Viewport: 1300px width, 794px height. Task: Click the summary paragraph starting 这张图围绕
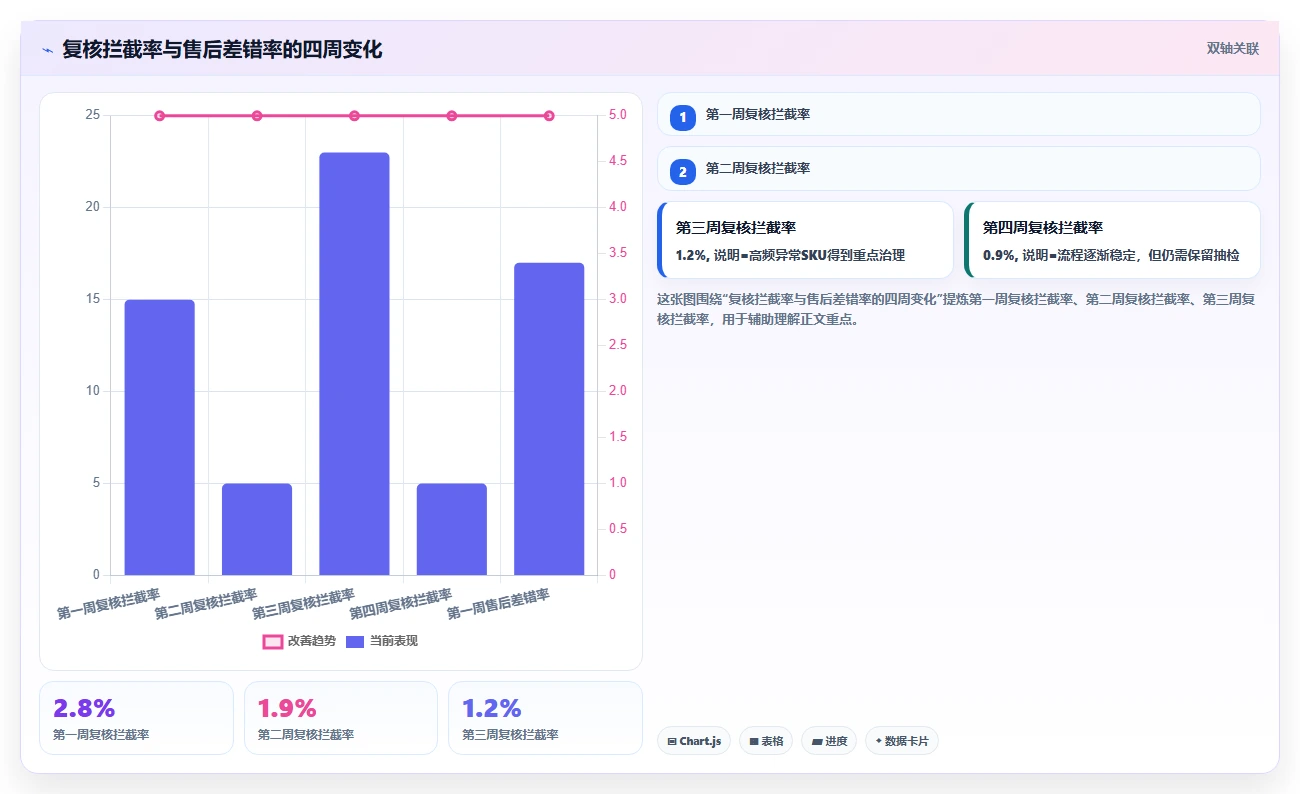pyautogui.click(x=958, y=309)
